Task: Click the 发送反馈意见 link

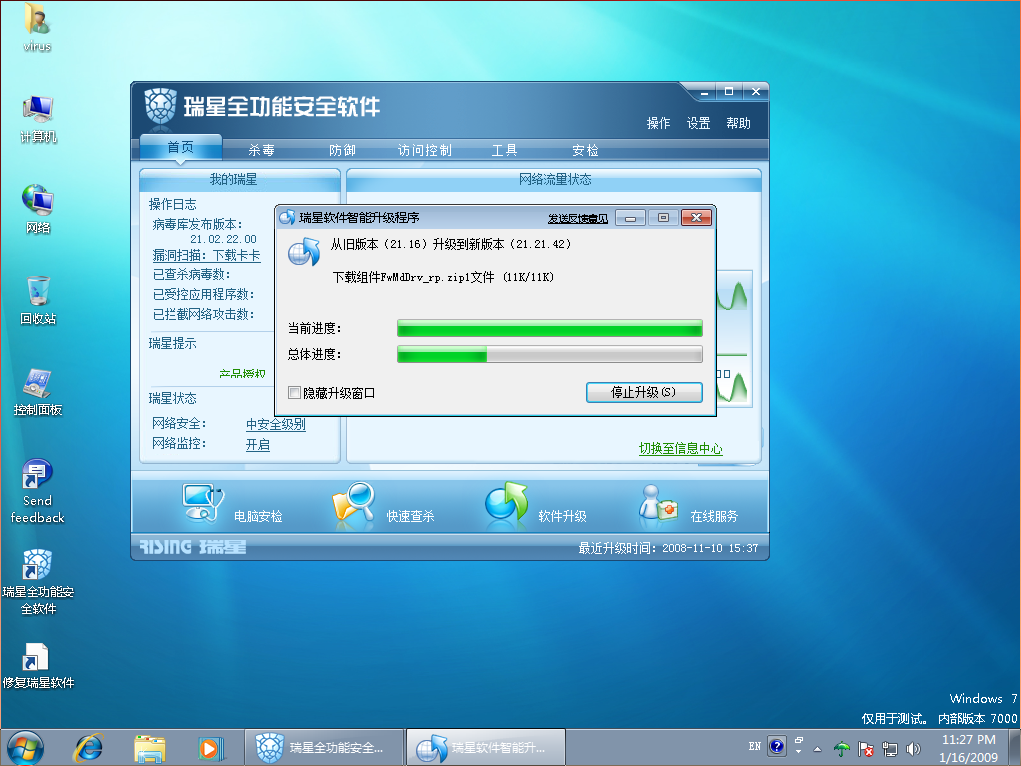Action: point(578,219)
